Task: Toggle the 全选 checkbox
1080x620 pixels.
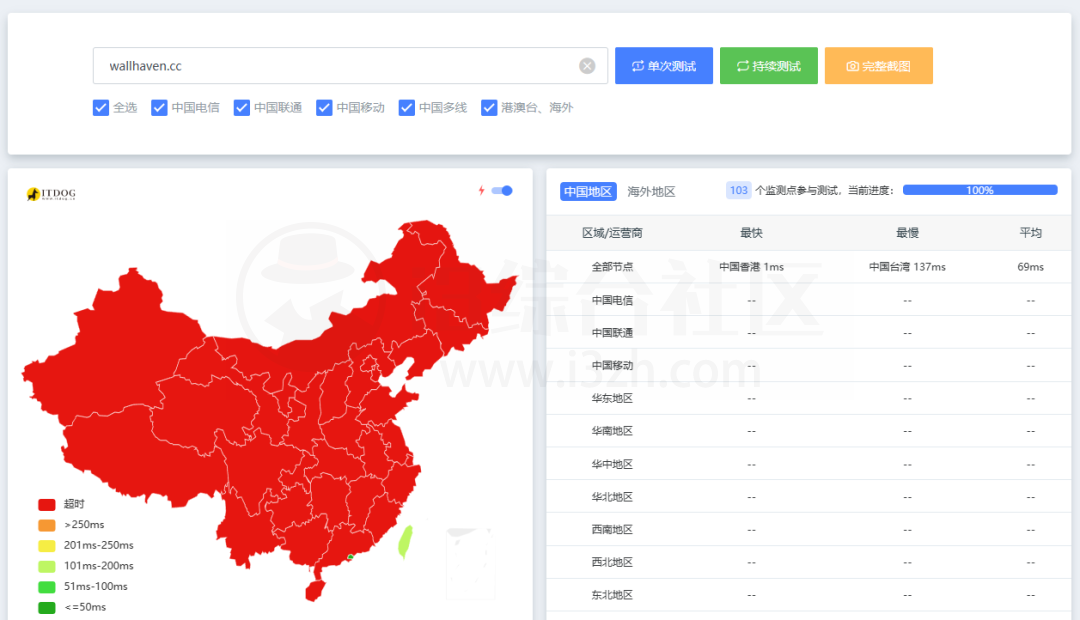Action: coord(101,107)
